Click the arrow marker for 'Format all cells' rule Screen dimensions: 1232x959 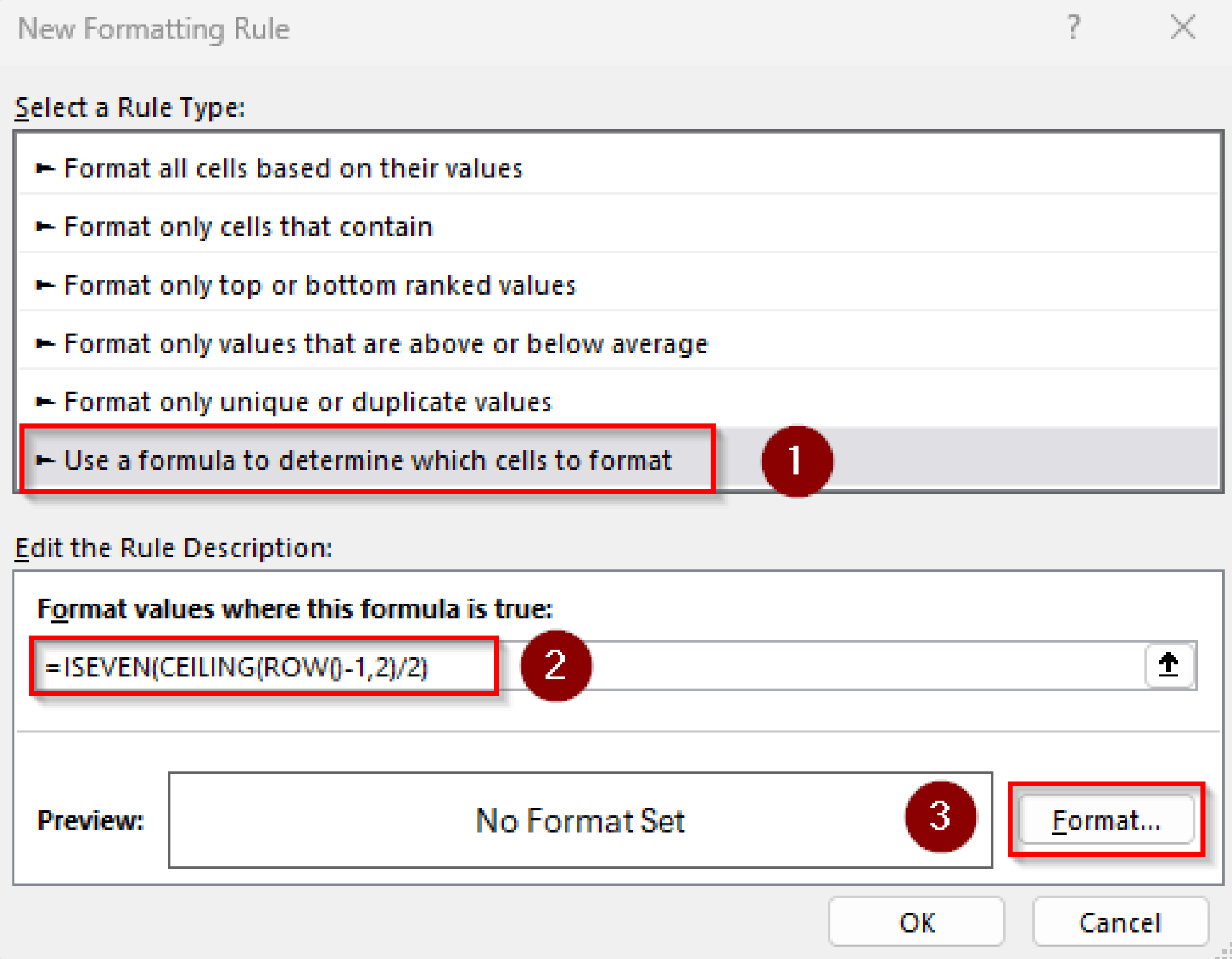coord(44,168)
